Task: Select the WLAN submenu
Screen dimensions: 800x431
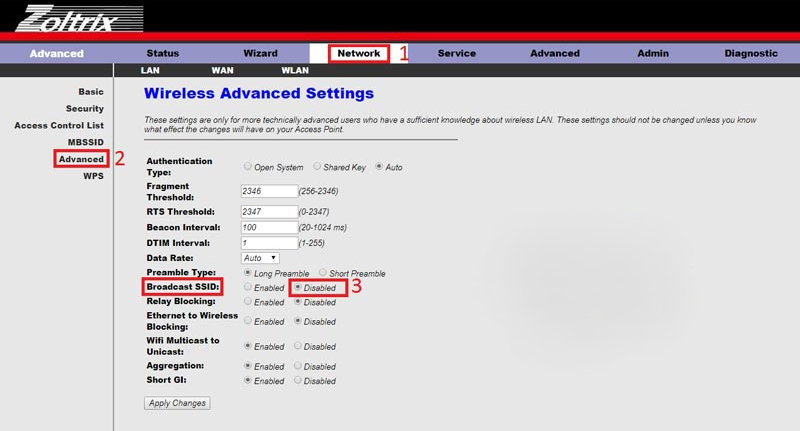Action: pyautogui.click(x=295, y=70)
